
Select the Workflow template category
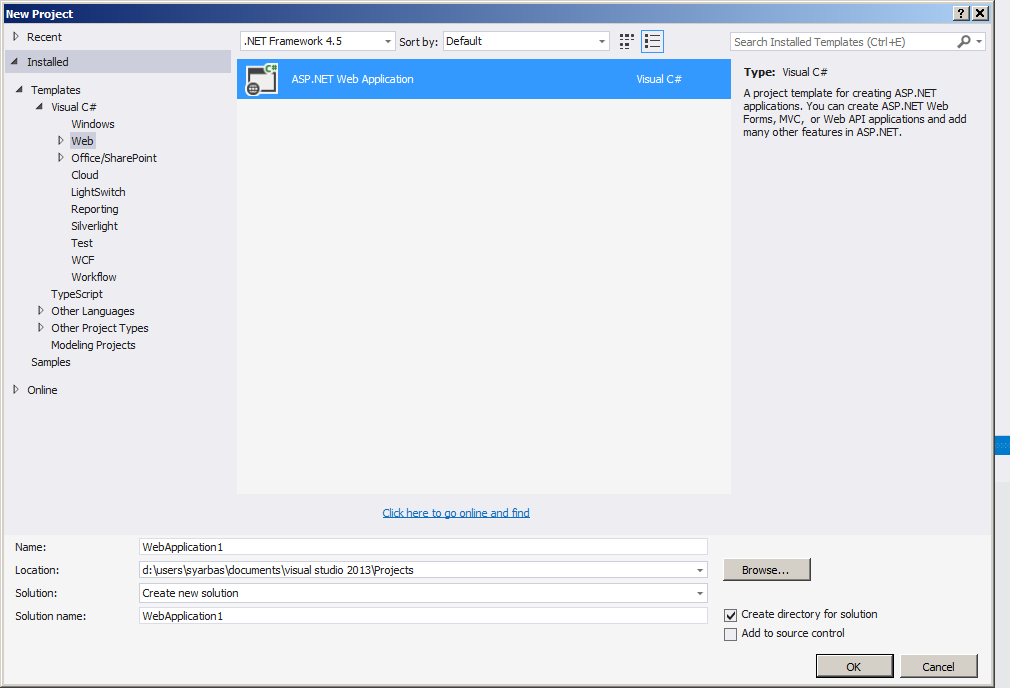[93, 277]
